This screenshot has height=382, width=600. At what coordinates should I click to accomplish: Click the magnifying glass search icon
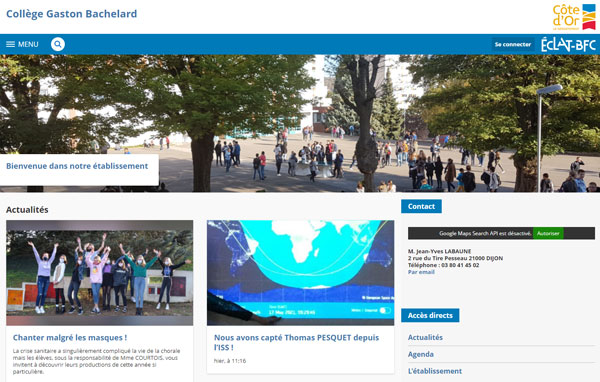(58, 44)
